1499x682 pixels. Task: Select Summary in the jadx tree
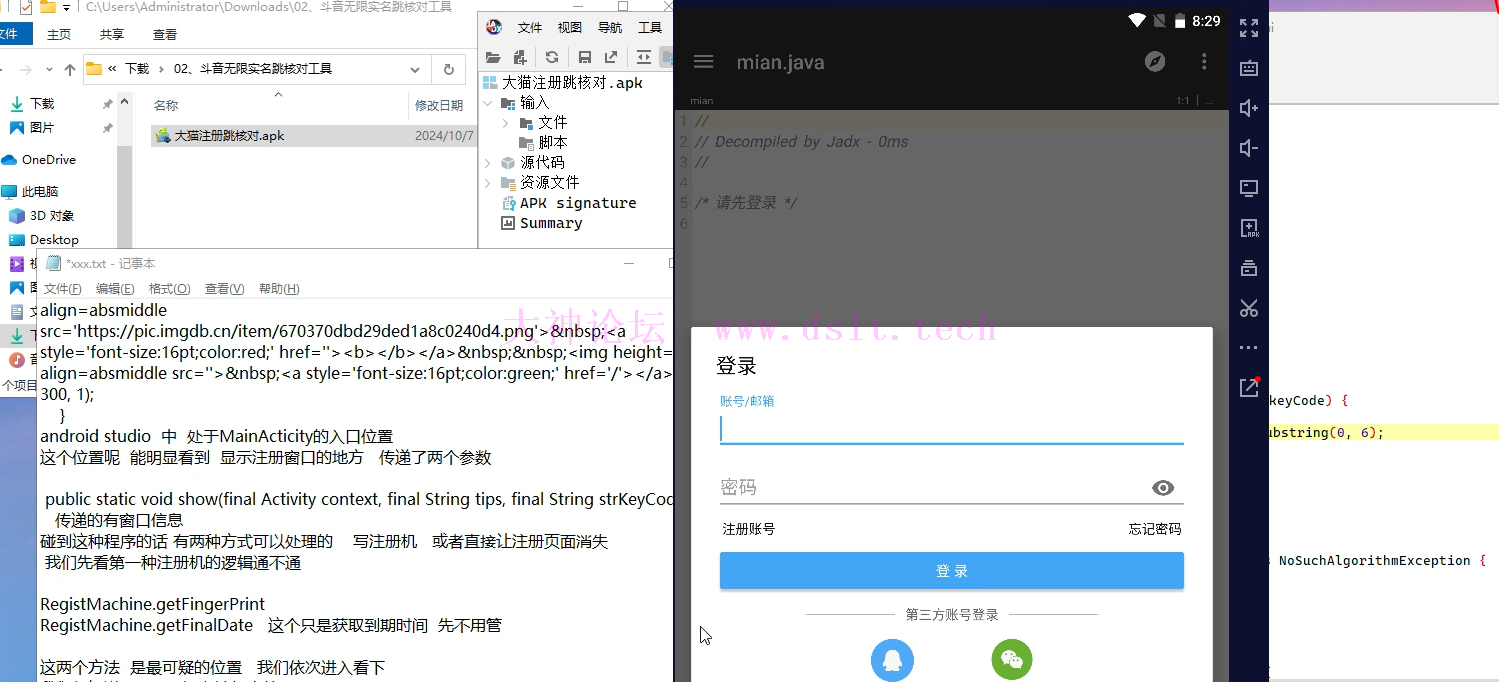pyautogui.click(x=551, y=223)
